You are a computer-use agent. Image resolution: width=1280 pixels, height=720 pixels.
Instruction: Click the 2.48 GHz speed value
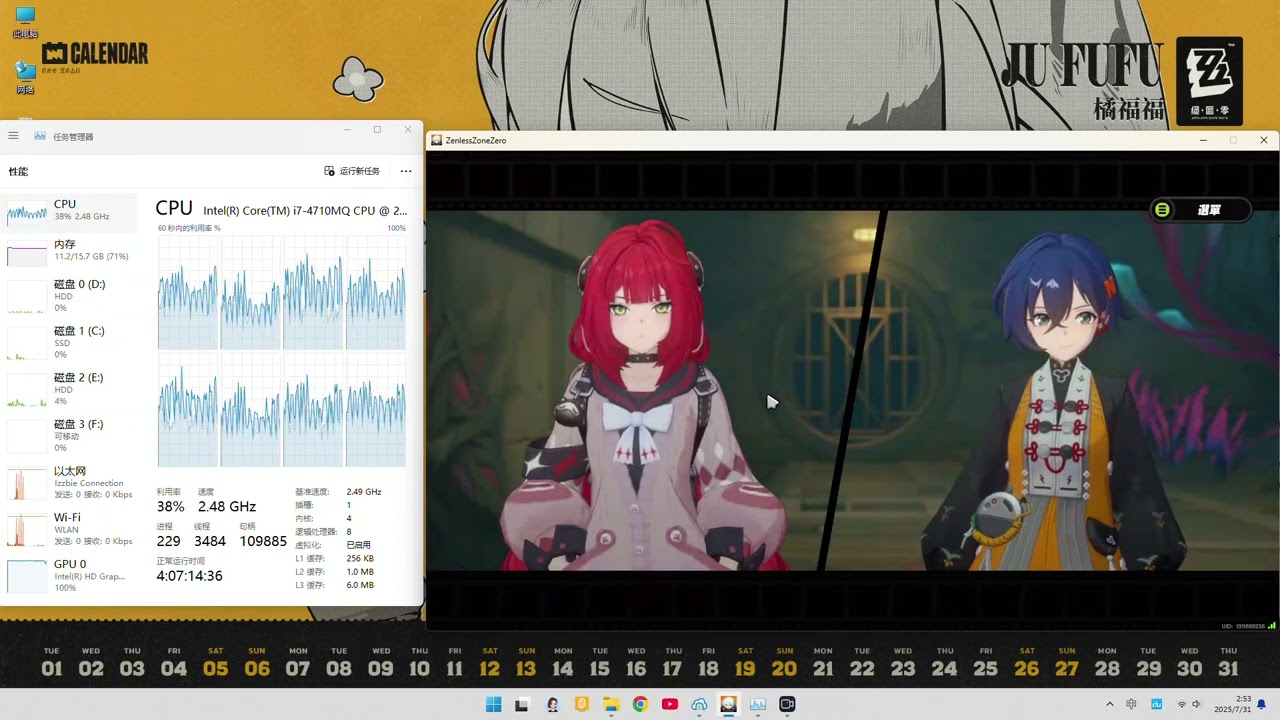pyautogui.click(x=227, y=507)
